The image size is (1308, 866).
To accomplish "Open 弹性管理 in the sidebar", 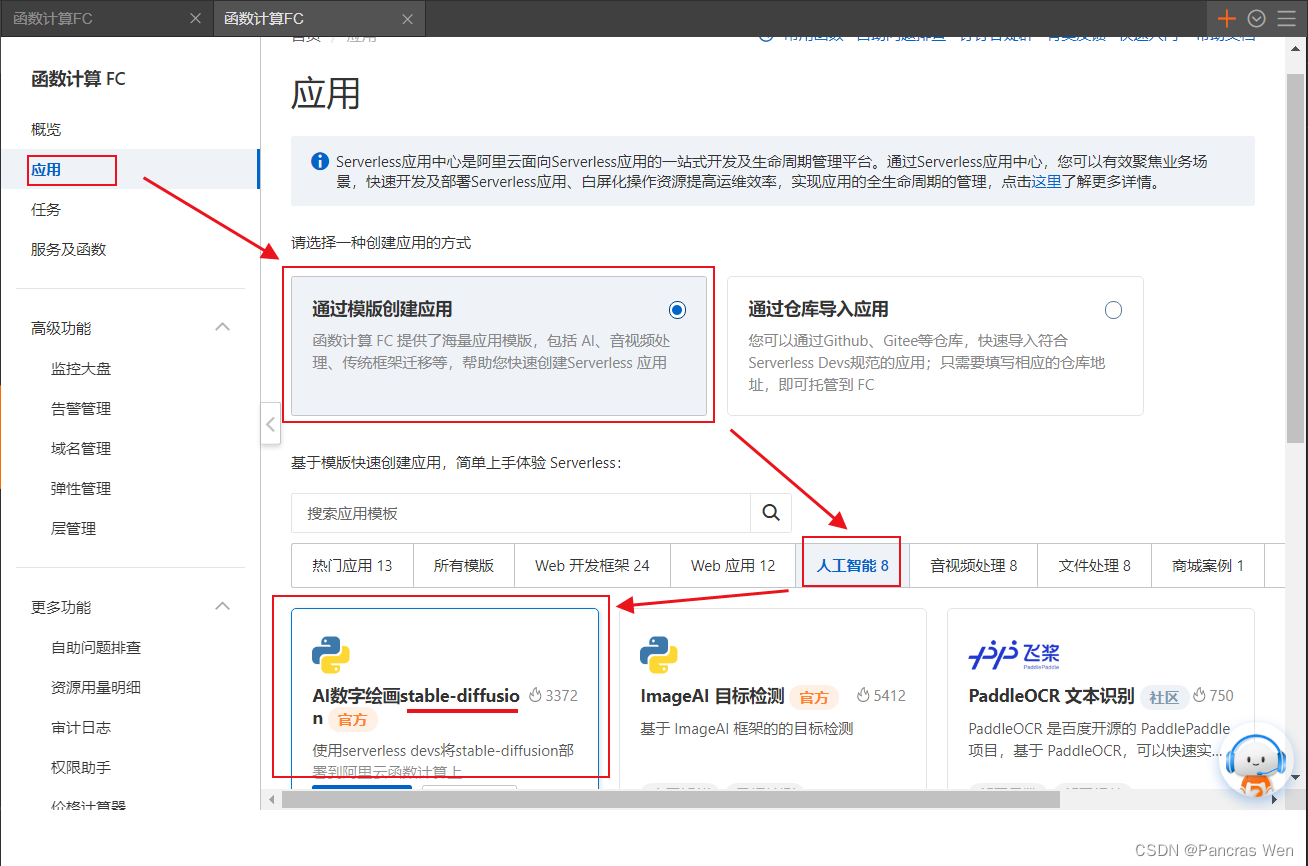I will [x=81, y=488].
